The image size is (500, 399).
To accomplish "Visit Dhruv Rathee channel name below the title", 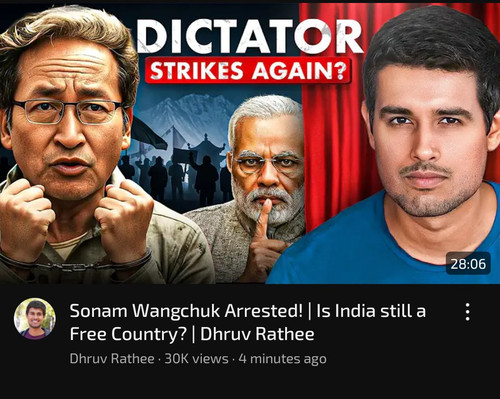I will 112,359.
